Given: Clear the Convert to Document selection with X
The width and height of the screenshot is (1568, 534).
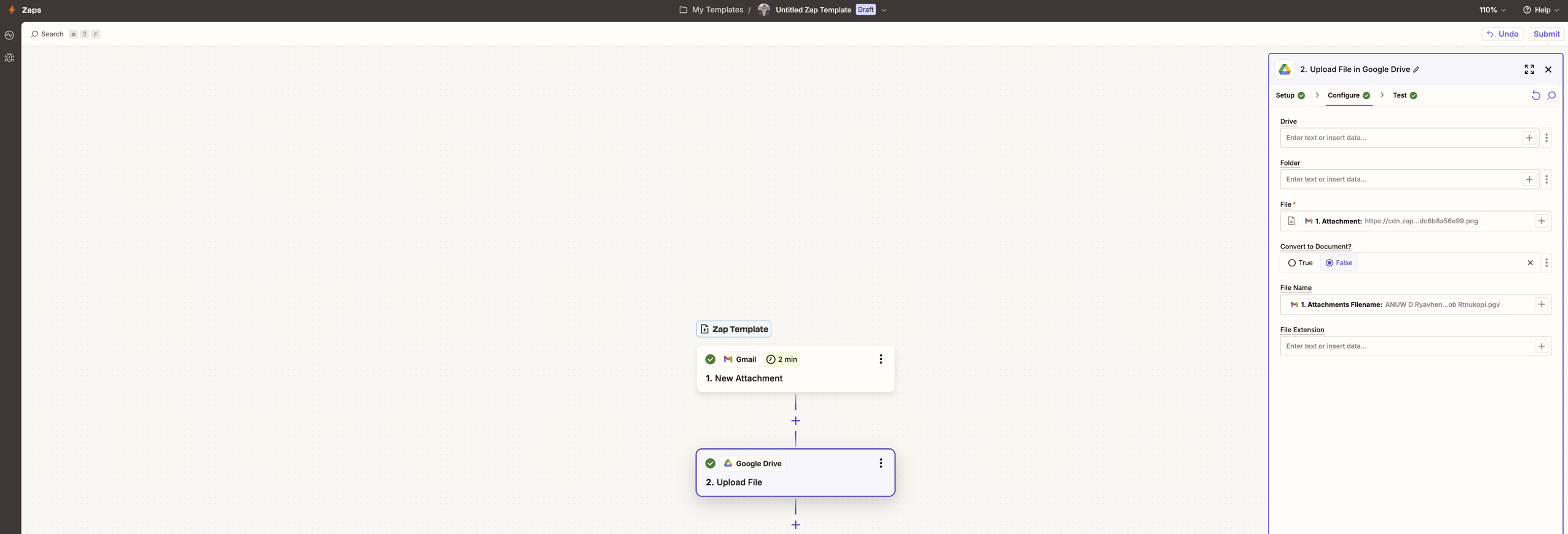Looking at the screenshot, I should pos(1530,263).
